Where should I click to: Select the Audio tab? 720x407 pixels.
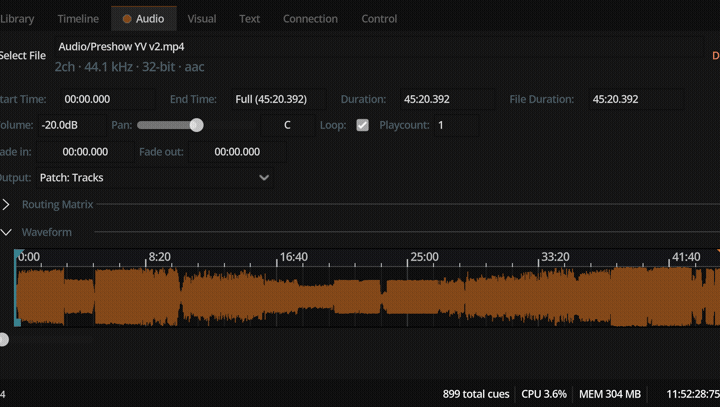[144, 19]
